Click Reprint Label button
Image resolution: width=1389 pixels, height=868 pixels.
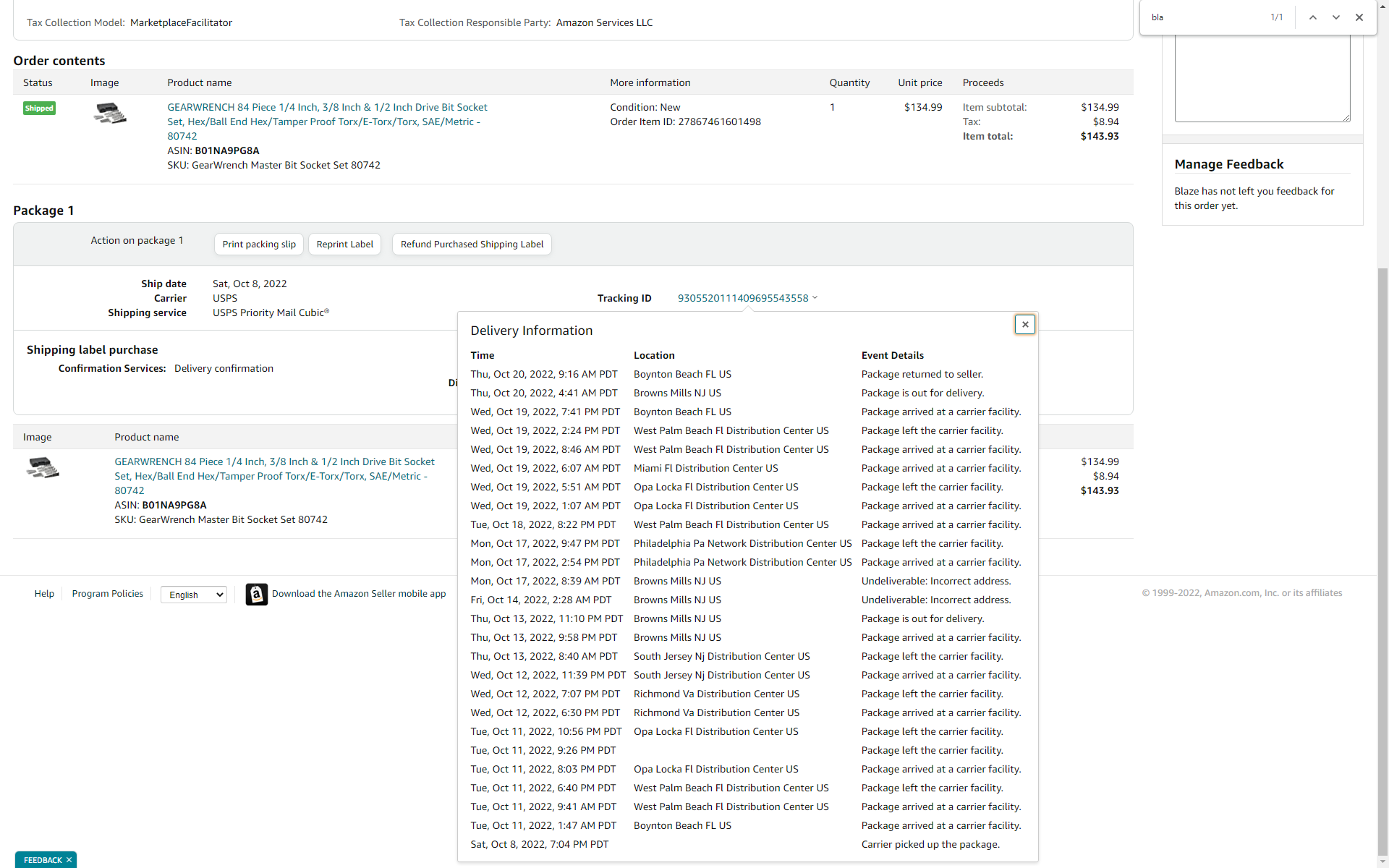point(344,244)
